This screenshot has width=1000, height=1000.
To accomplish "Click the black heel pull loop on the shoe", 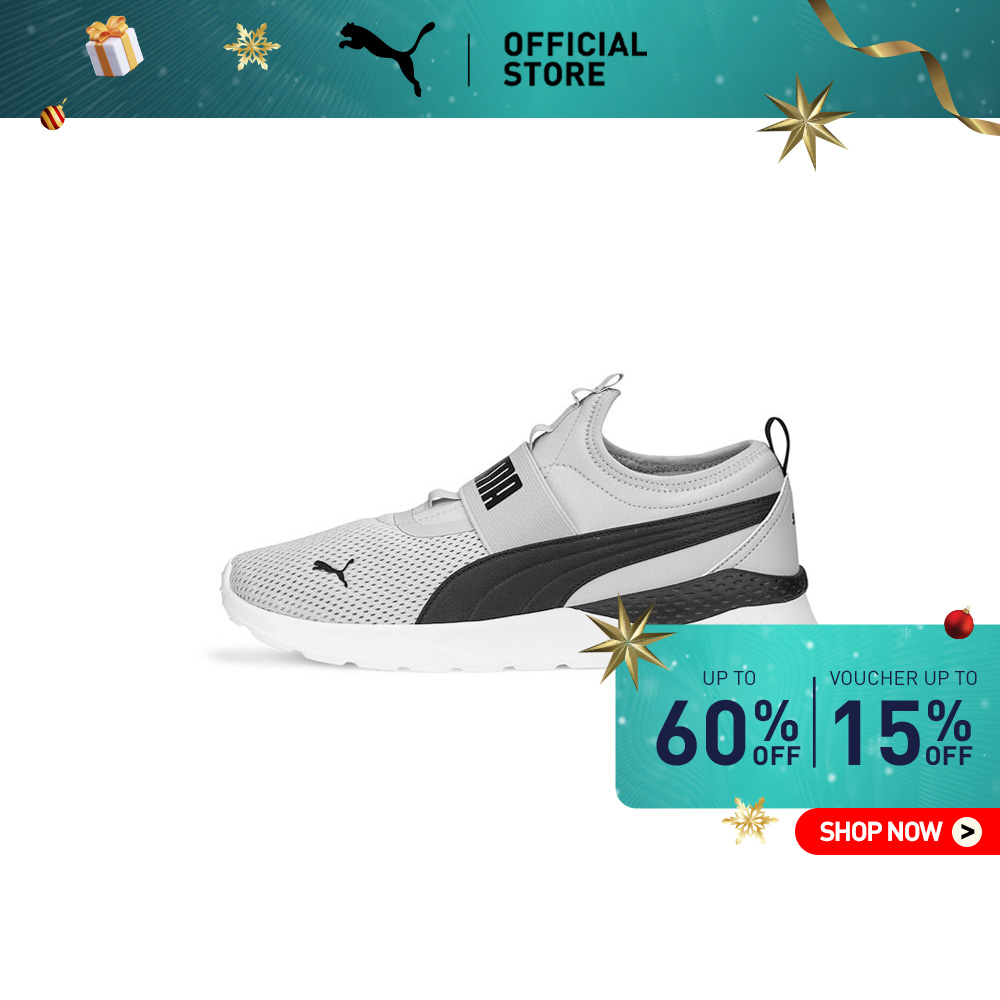I will click(x=777, y=444).
